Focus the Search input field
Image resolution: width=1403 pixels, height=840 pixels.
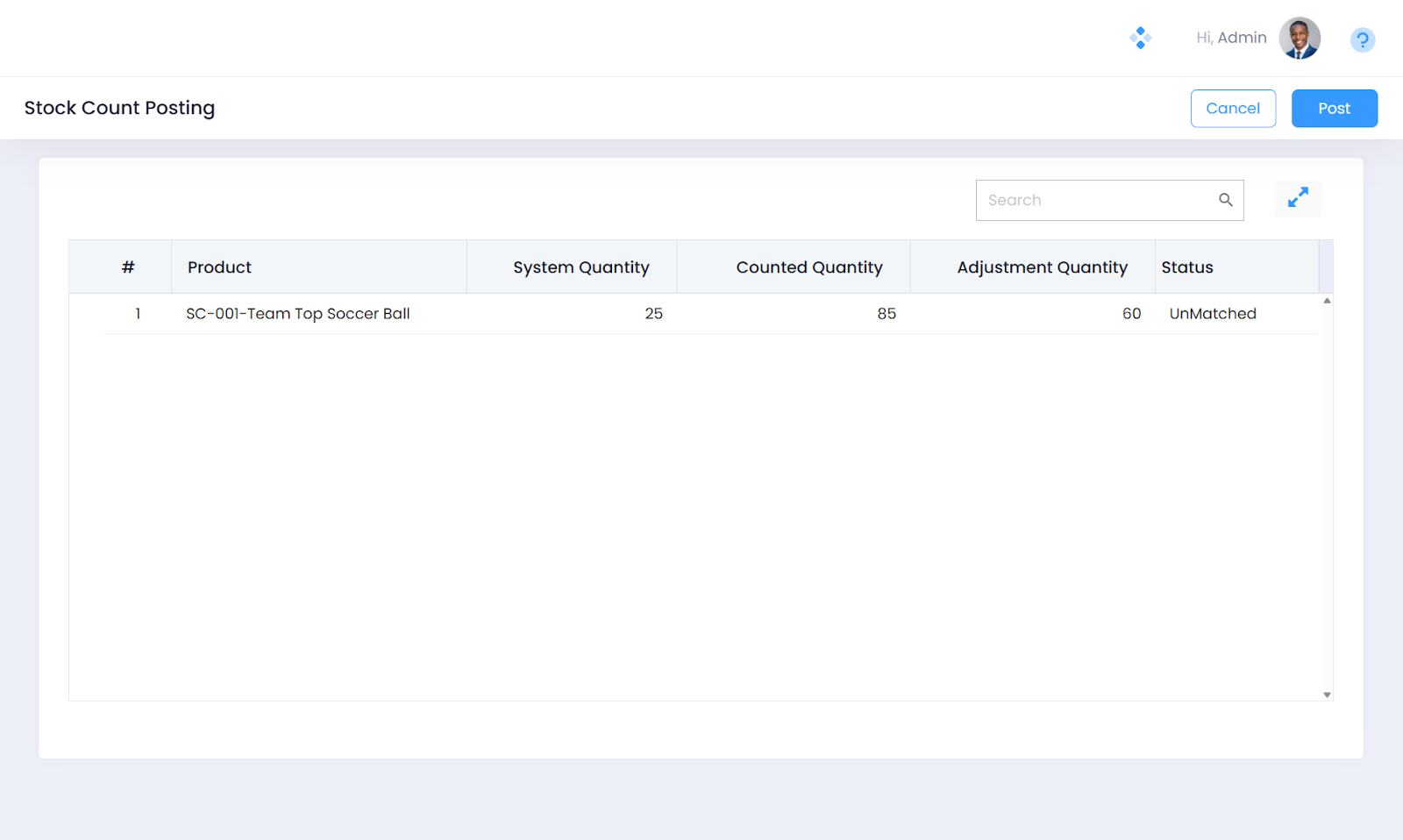(x=1096, y=200)
